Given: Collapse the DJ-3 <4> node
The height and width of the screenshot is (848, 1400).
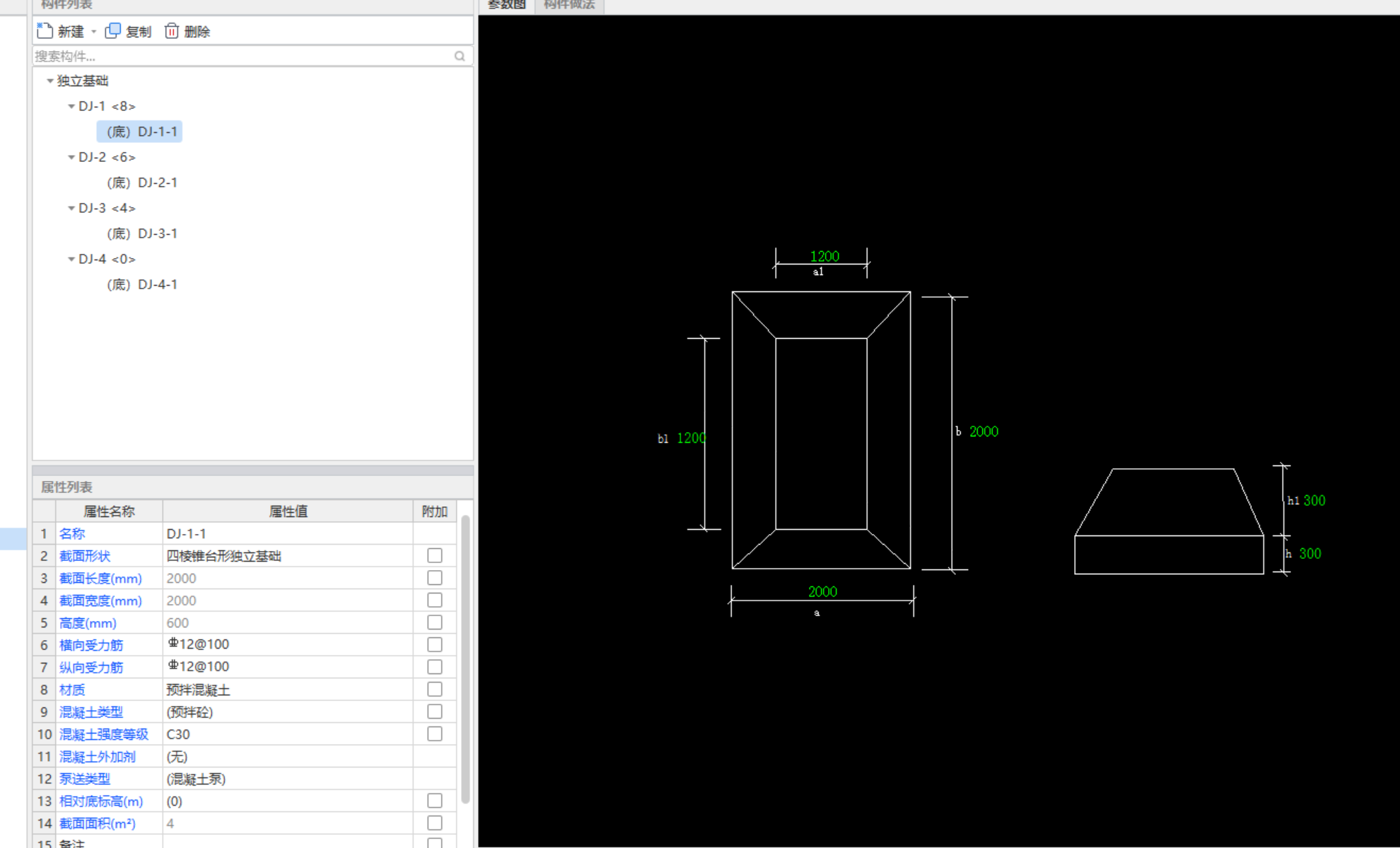Looking at the screenshot, I should pyautogui.click(x=71, y=208).
